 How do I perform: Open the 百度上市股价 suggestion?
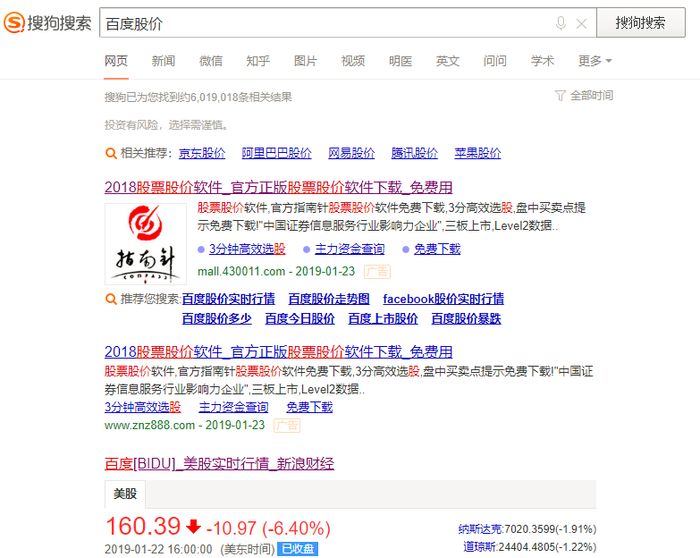coord(383,319)
